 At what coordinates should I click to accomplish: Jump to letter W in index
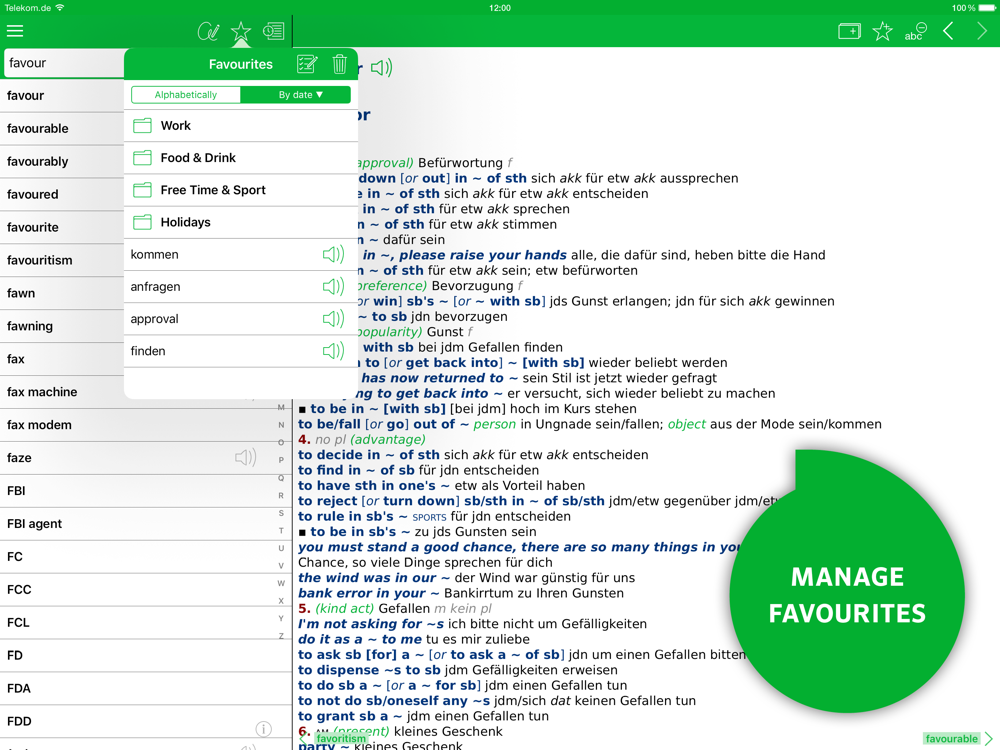(x=281, y=583)
